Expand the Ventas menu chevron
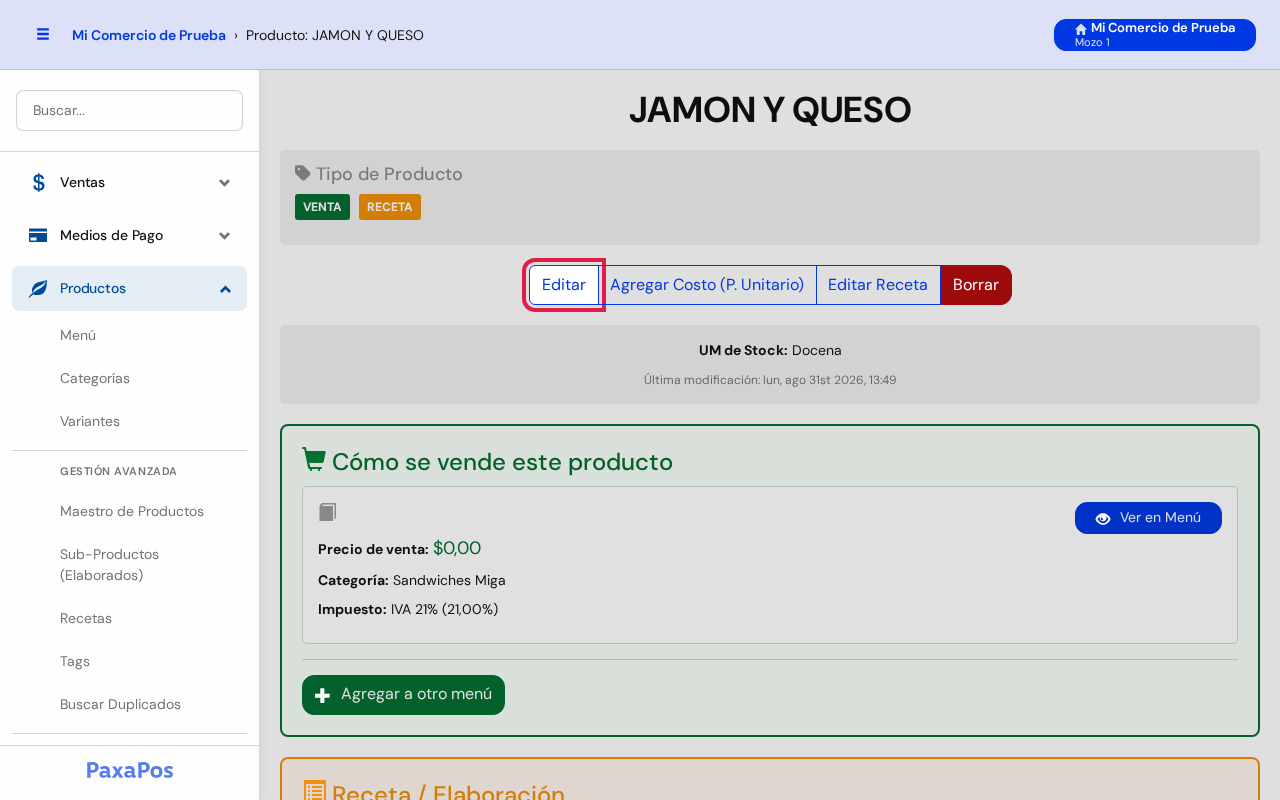 pyautogui.click(x=225, y=182)
